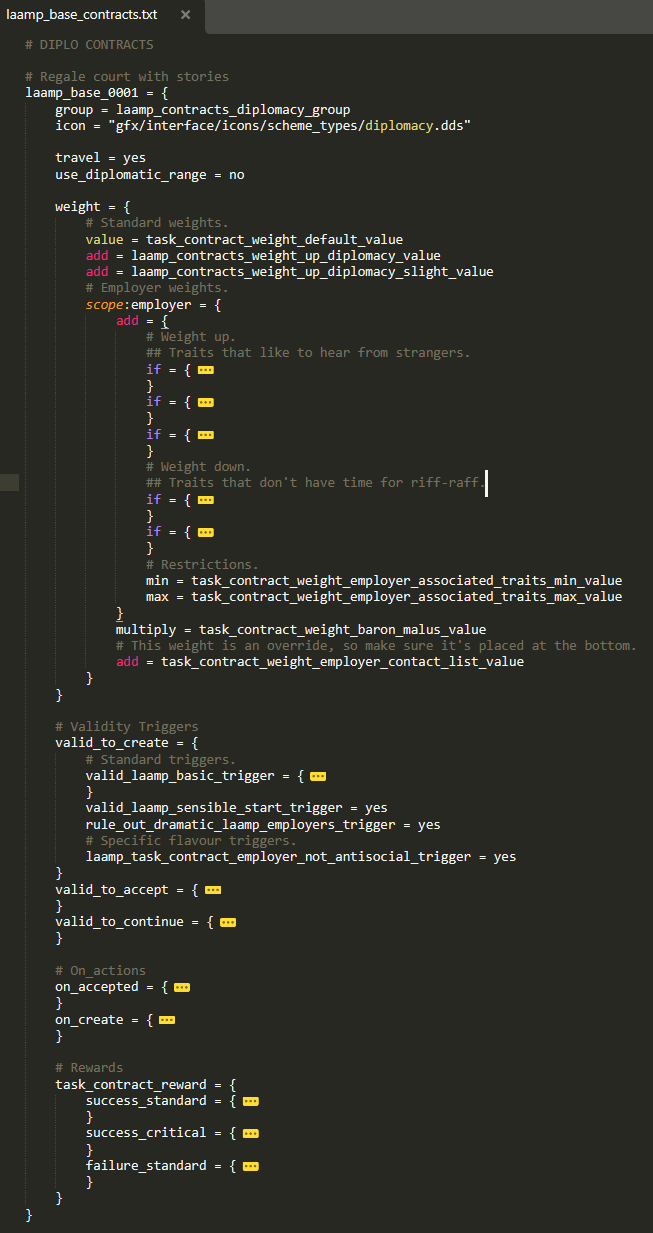Click the 'task_contract_weight_baron_malus_value' text

(x=342, y=630)
